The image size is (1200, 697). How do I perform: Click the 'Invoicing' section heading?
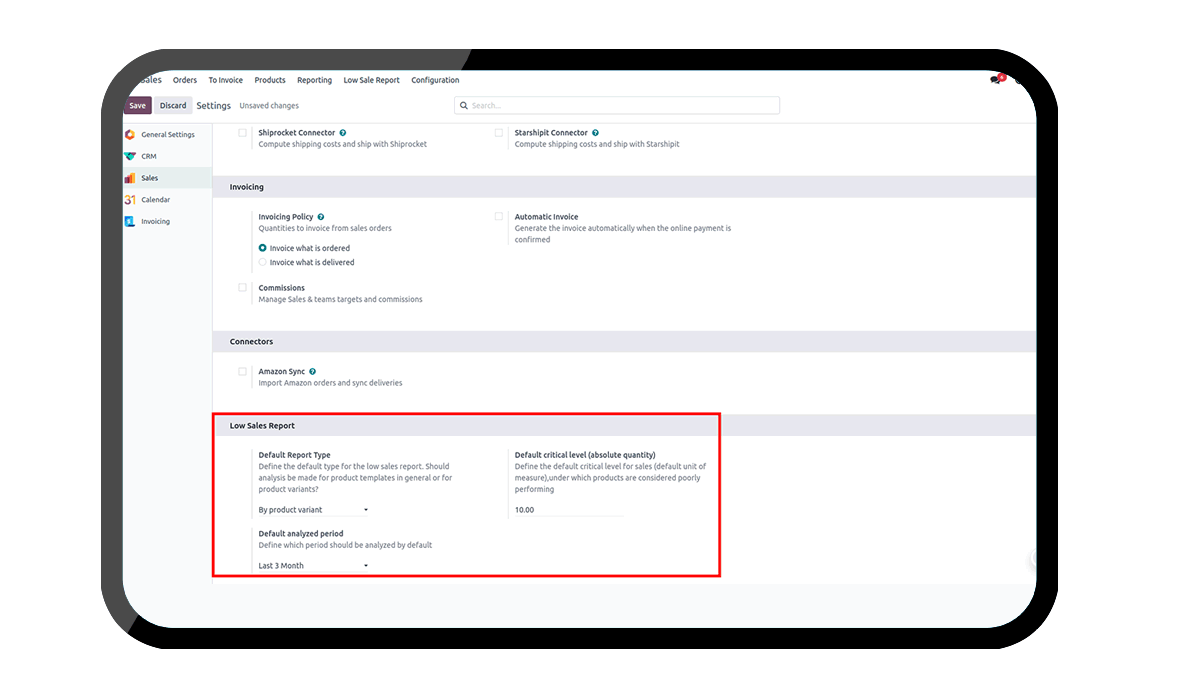(247, 187)
